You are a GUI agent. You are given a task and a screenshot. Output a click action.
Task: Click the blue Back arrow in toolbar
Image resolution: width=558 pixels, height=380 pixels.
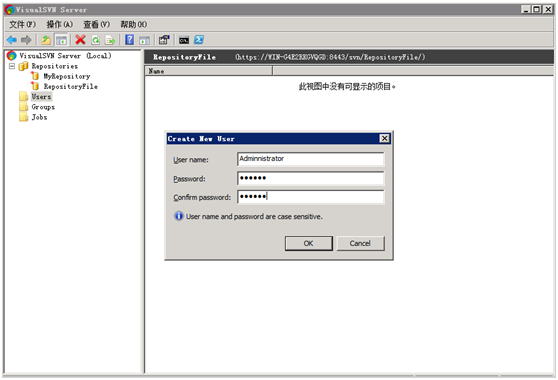[x=12, y=40]
